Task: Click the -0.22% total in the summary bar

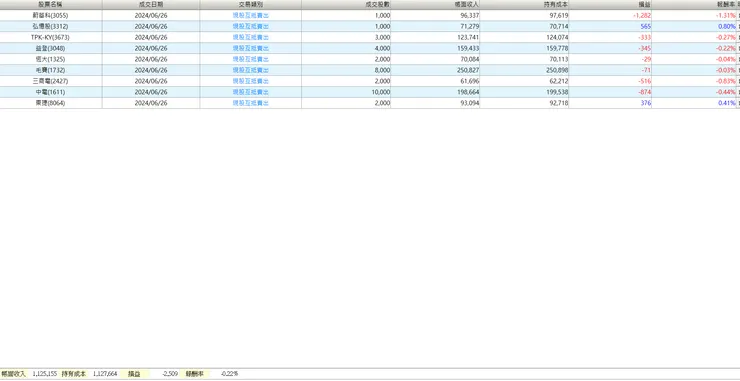Action: click(230, 373)
